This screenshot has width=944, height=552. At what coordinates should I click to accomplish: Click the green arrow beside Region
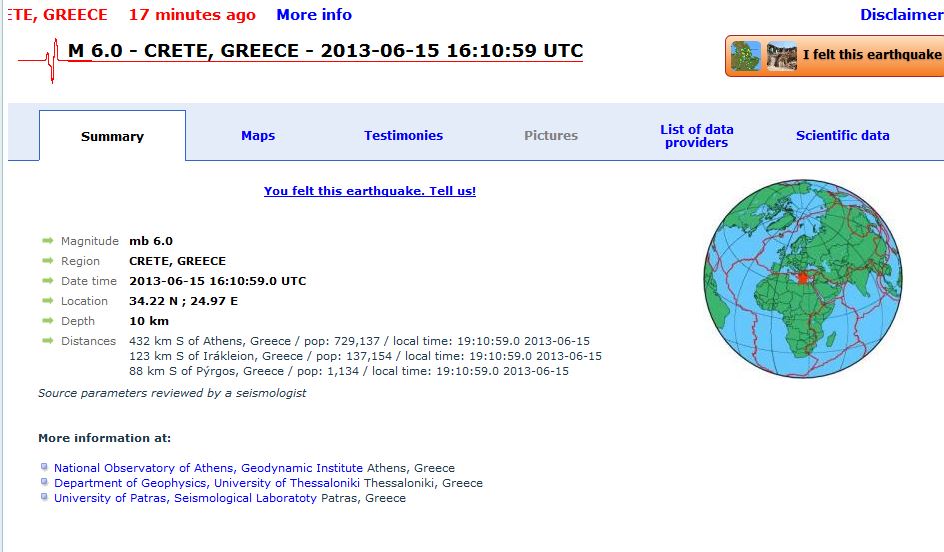click(x=48, y=261)
